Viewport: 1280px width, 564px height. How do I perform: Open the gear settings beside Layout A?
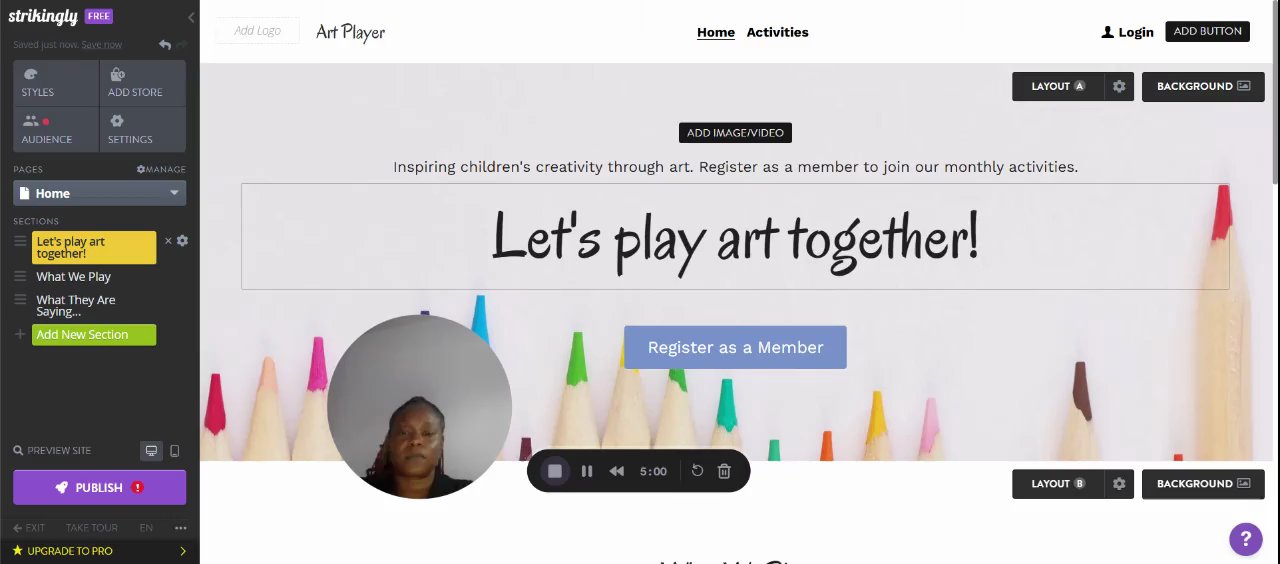coord(1119,86)
